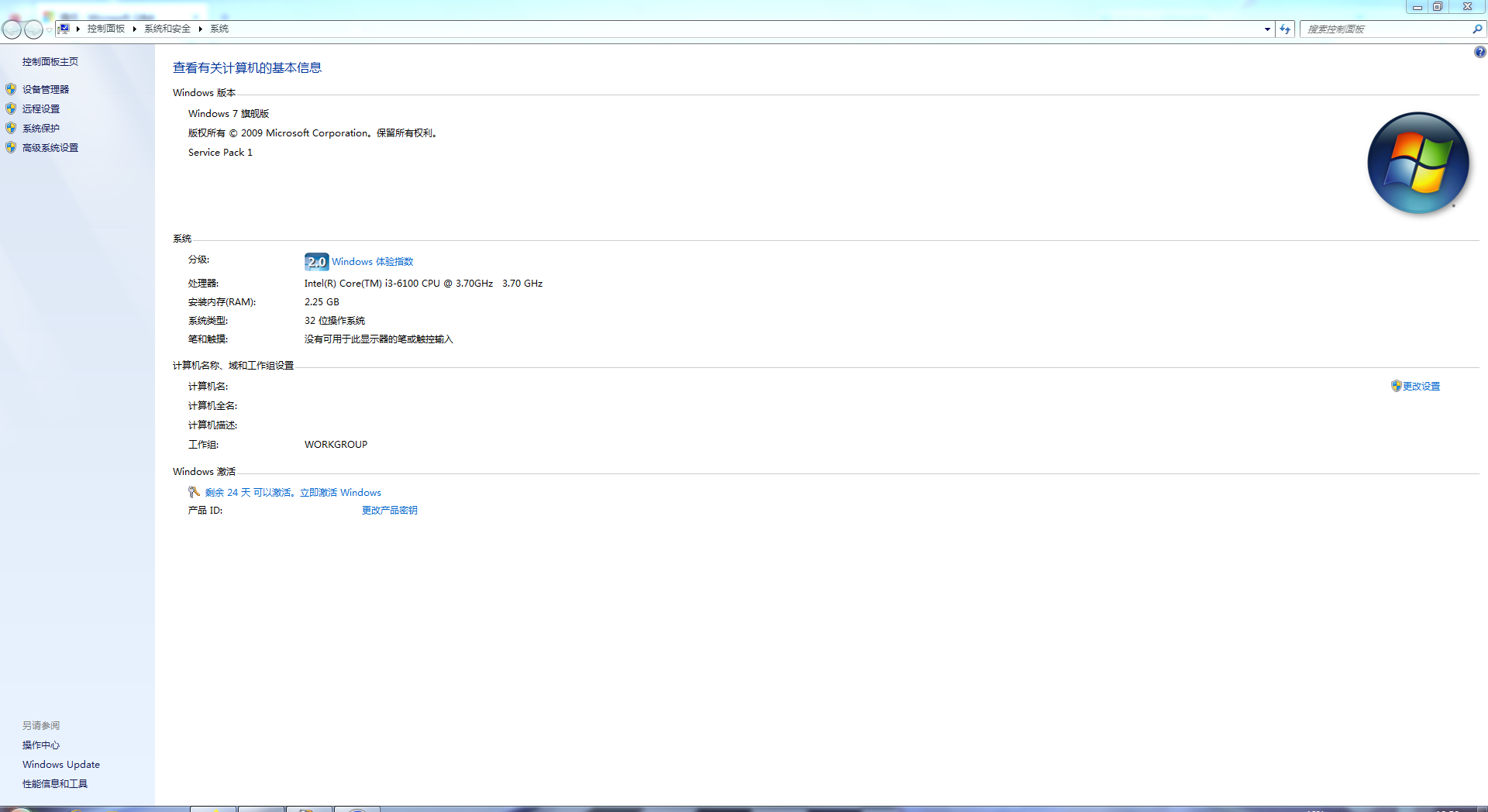Click the 搜索控制面板 search field
Image resolution: width=1488 pixels, height=812 pixels.
(1386, 29)
